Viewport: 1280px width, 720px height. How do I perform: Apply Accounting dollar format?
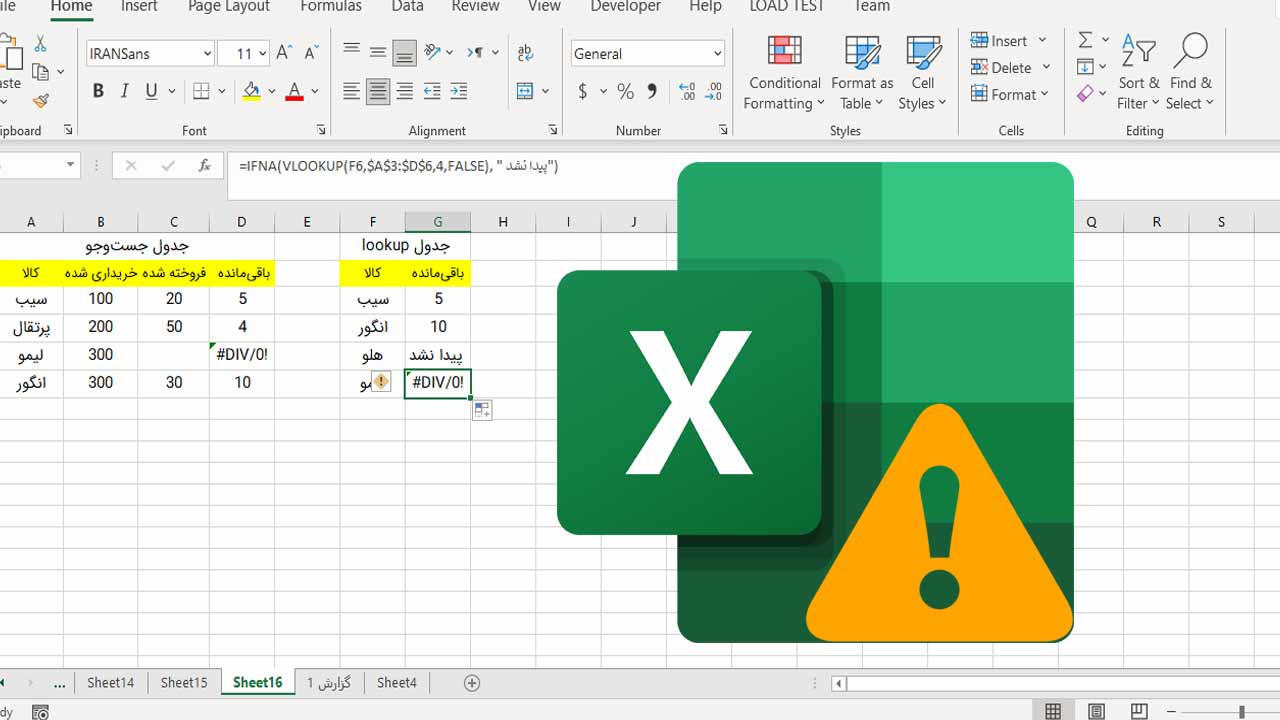click(x=583, y=91)
